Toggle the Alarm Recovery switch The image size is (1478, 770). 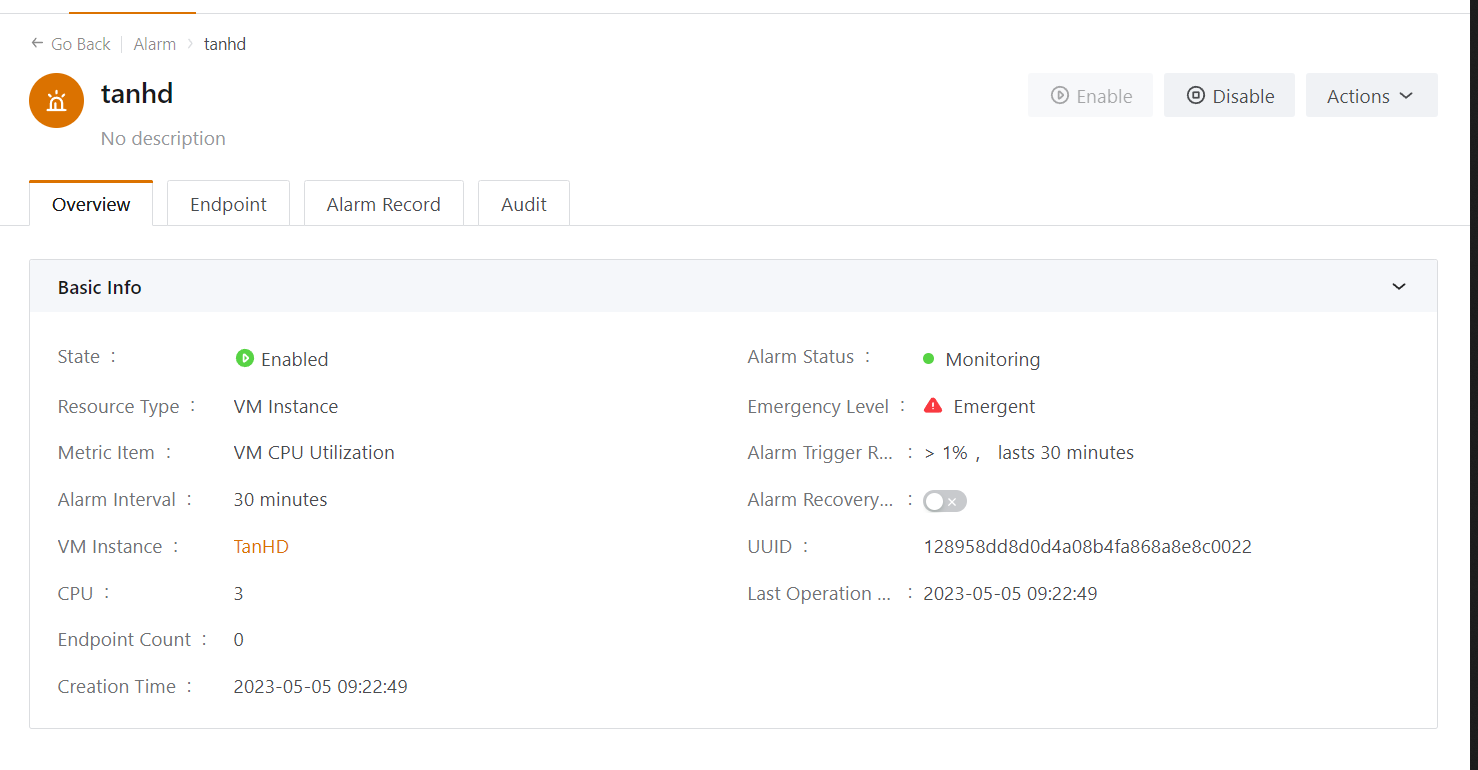944,501
